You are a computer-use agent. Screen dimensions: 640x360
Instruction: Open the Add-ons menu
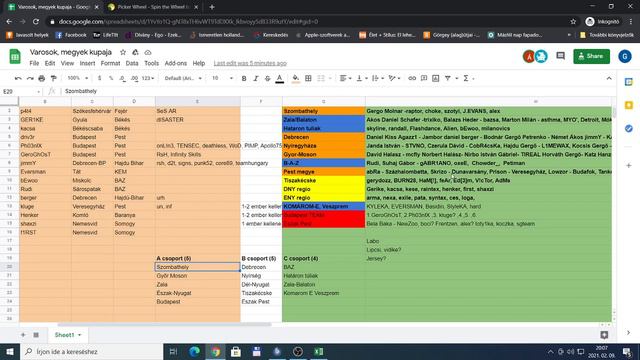click(x=176, y=63)
